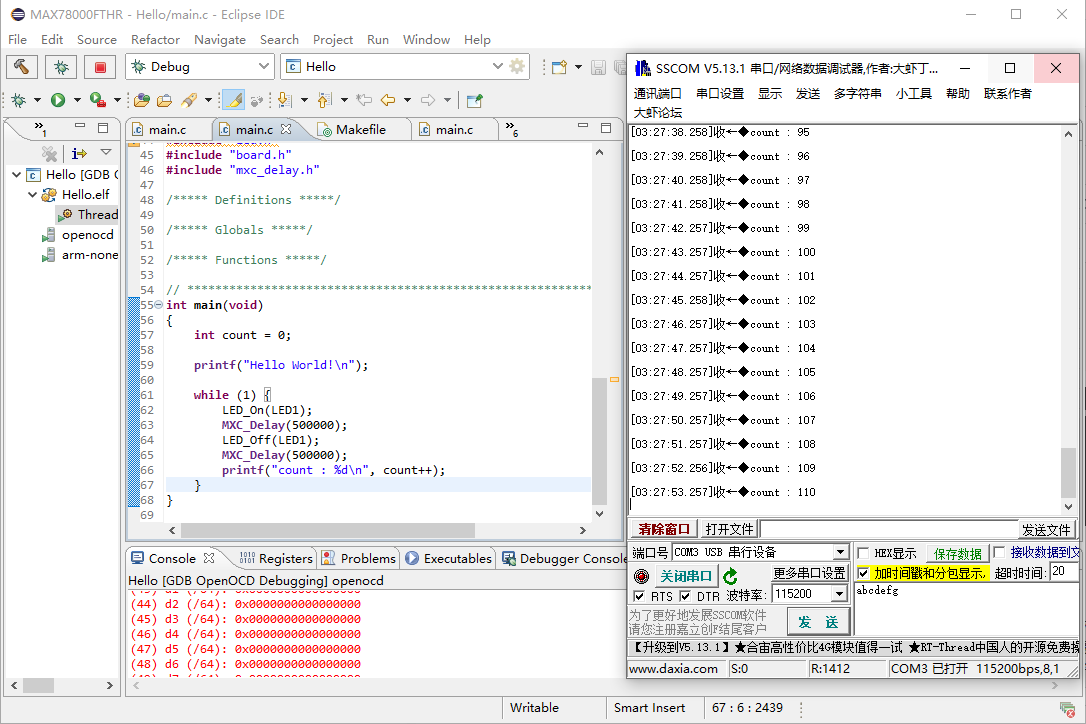
Task: Open the SSCOM 端口号 COM3 port dropdown
Action: [x=840, y=552]
